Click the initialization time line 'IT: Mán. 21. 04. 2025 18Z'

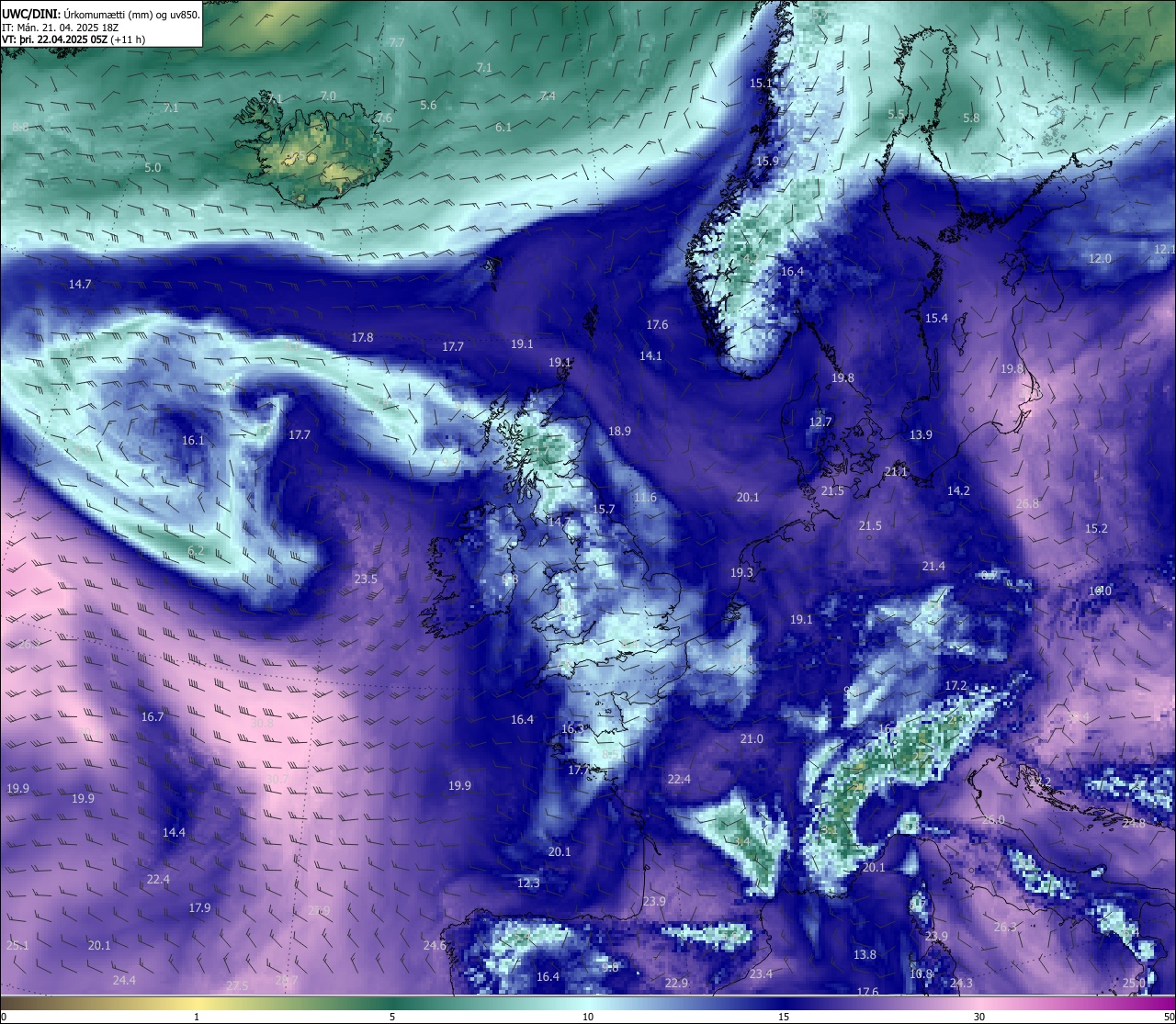pyautogui.click(x=61, y=28)
